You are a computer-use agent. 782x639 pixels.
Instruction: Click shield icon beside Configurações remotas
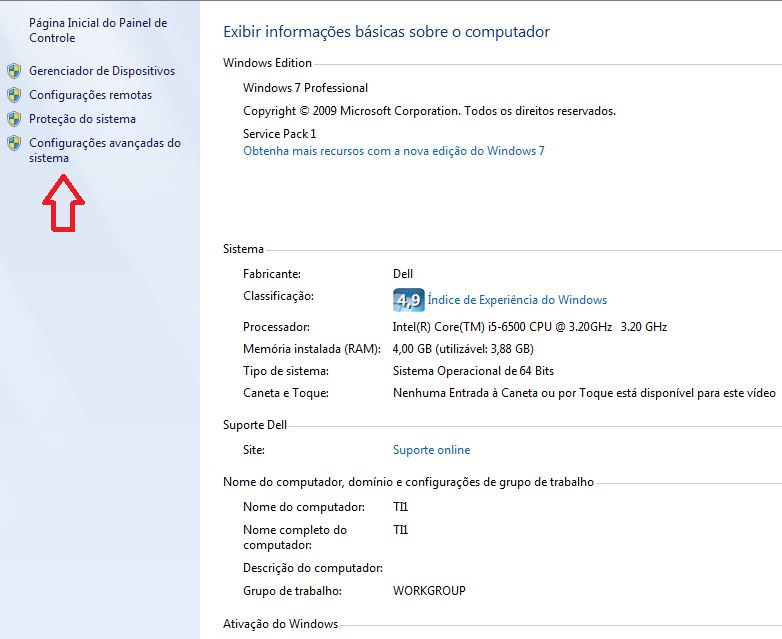14,95
